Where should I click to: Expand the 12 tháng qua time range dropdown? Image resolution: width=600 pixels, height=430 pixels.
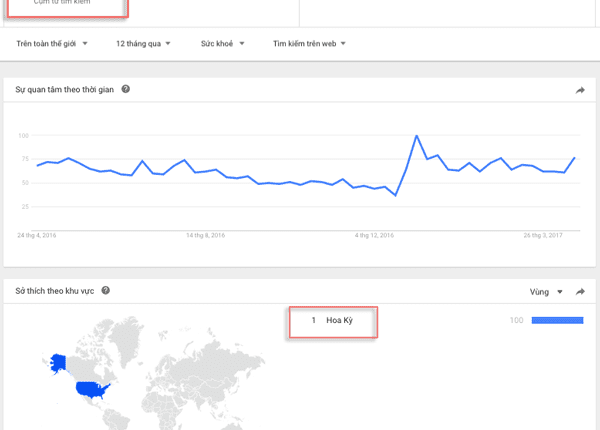143,44
